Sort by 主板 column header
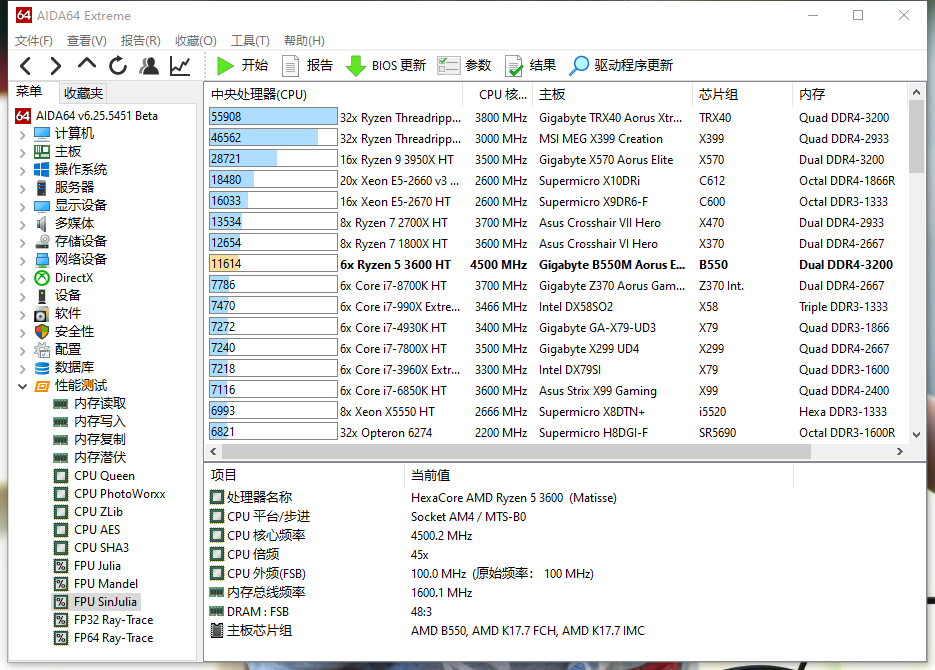 614,94
